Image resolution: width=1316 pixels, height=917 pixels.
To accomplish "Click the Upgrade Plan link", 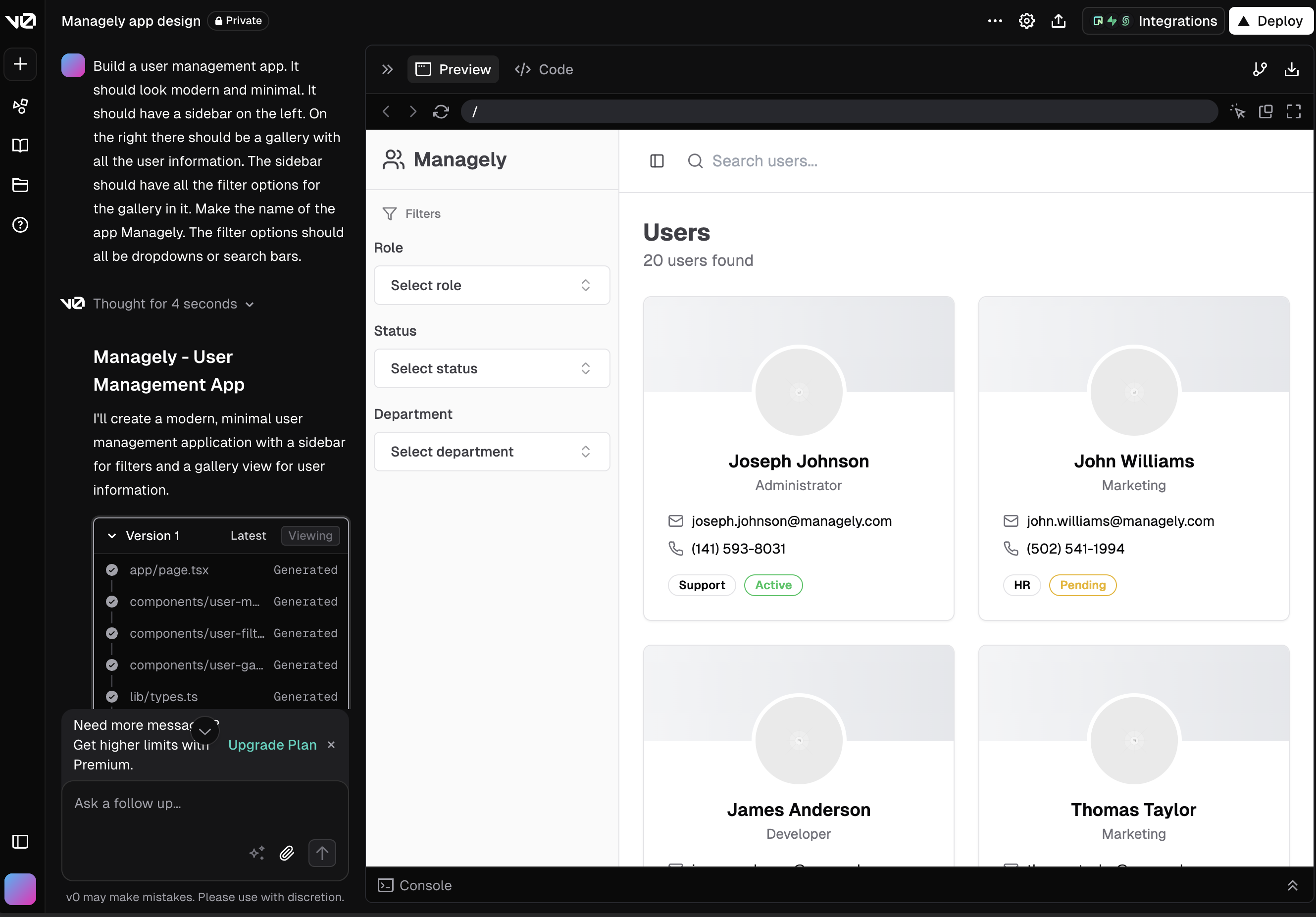I will click(x=272, y=745).
